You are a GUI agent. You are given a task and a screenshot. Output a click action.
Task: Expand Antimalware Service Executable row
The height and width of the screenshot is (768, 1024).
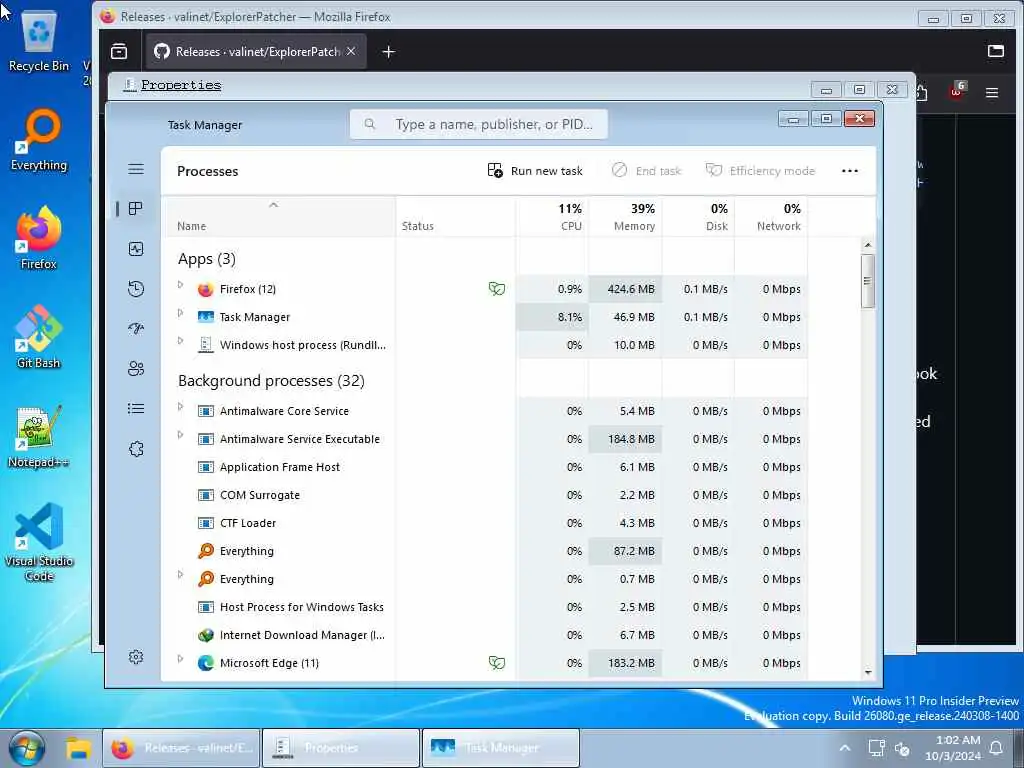click(181, 435)
